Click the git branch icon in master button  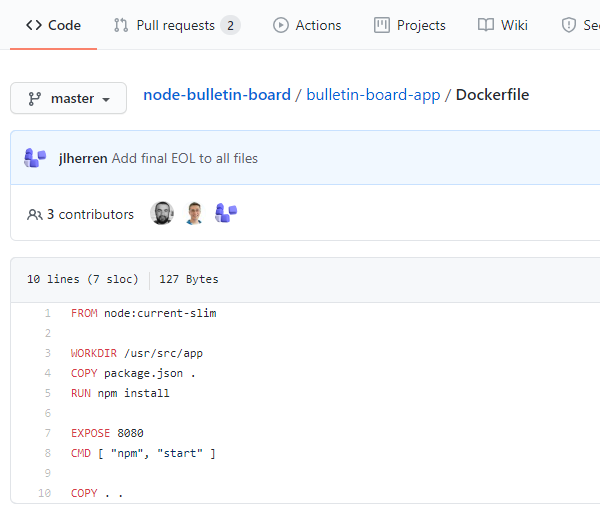(34, 99)
